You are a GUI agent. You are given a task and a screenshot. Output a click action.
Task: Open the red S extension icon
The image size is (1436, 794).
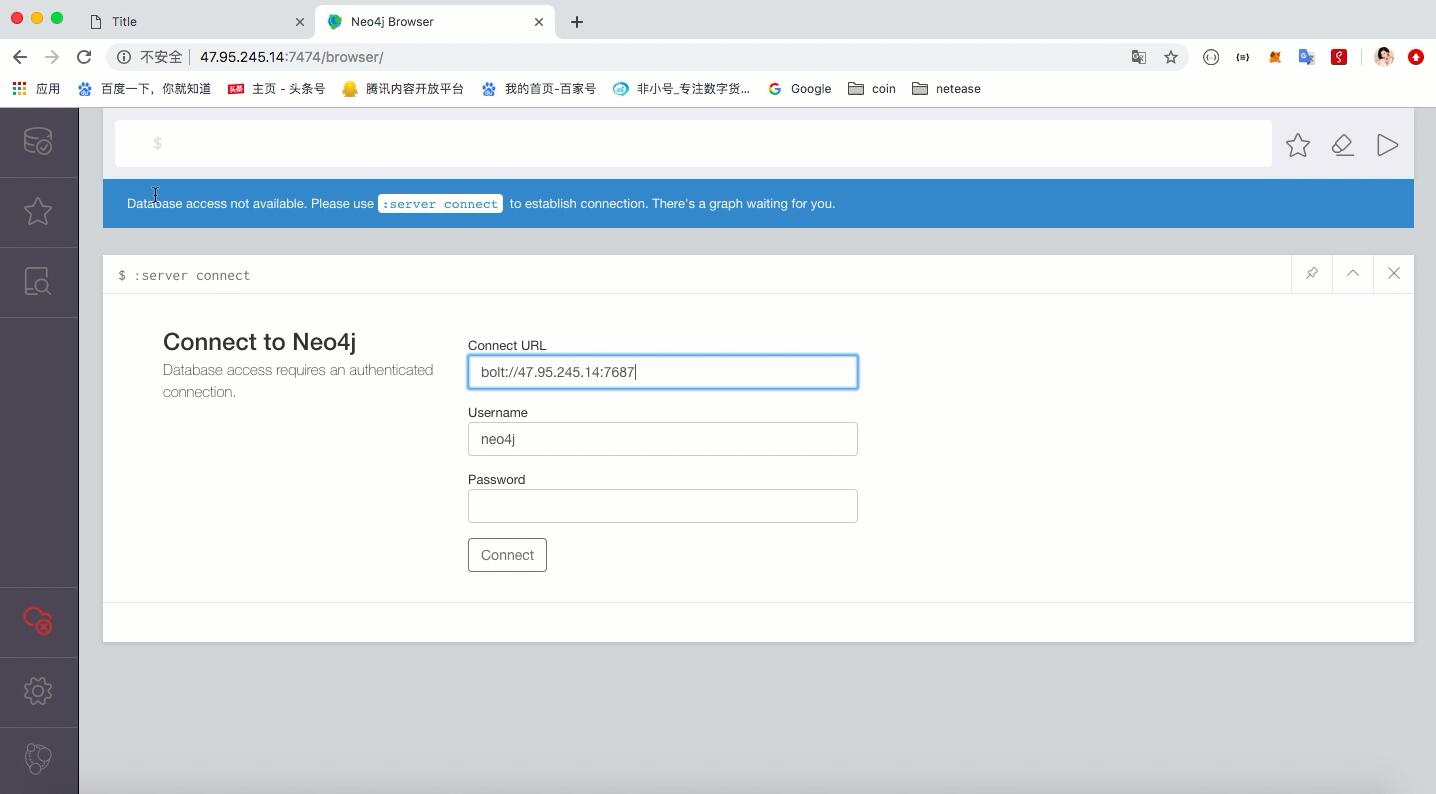click(1339, 57)
